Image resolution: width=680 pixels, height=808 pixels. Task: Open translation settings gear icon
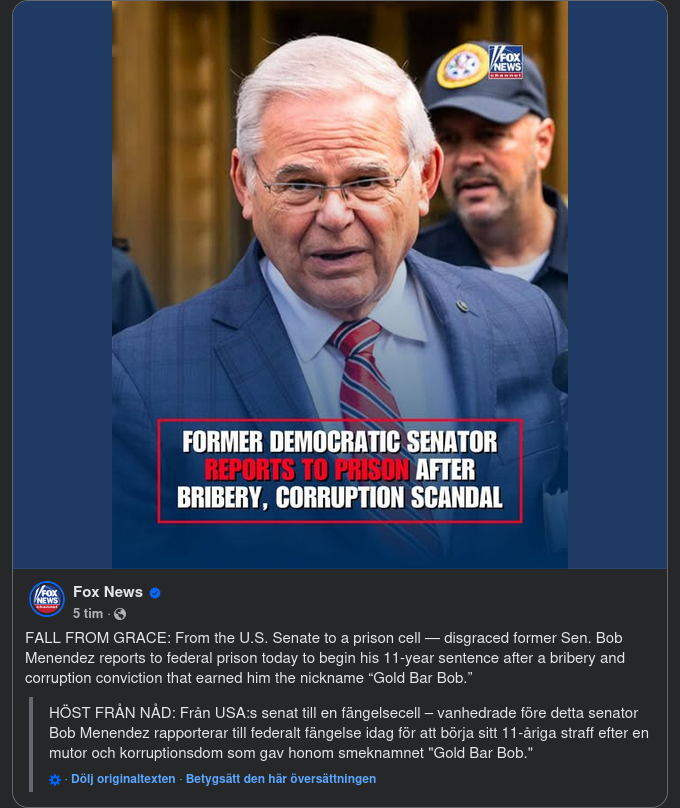click(x=55, y=780)
